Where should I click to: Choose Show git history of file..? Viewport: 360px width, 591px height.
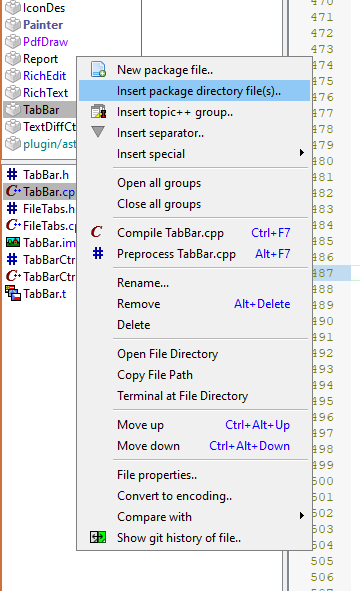(x=194, y=538)
